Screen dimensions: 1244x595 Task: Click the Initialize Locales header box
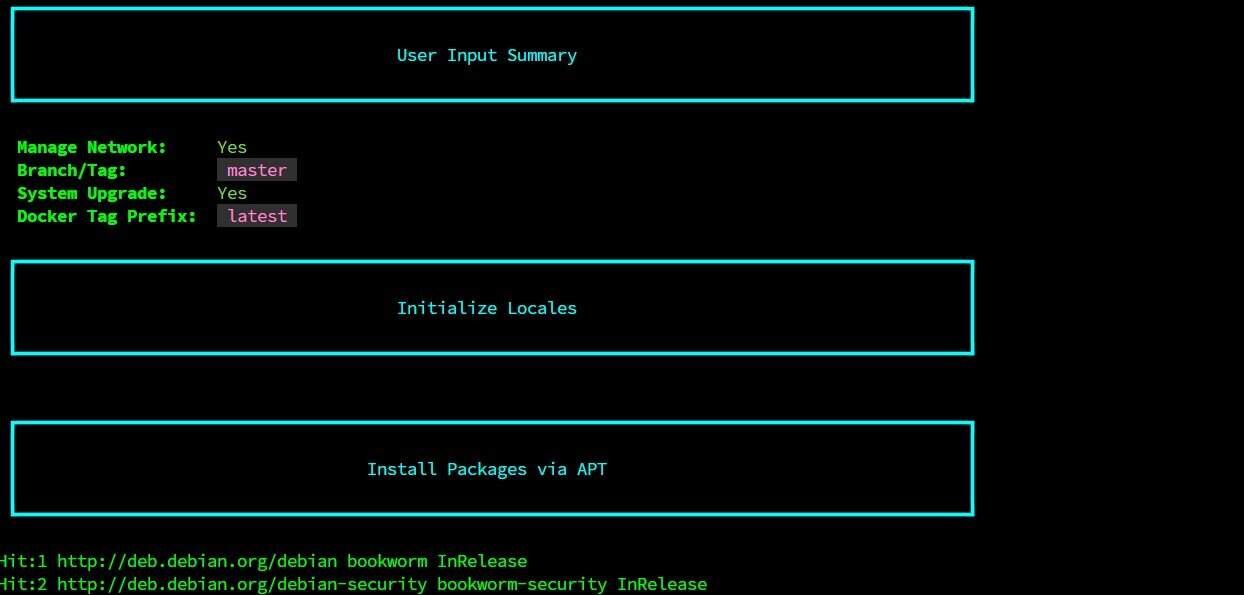click(486, 307)
